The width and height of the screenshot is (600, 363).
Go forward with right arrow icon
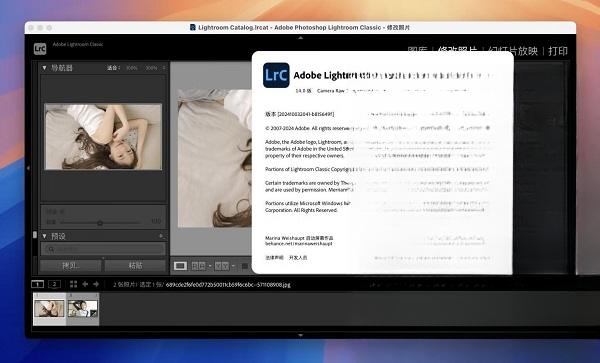tap(96, 284)
